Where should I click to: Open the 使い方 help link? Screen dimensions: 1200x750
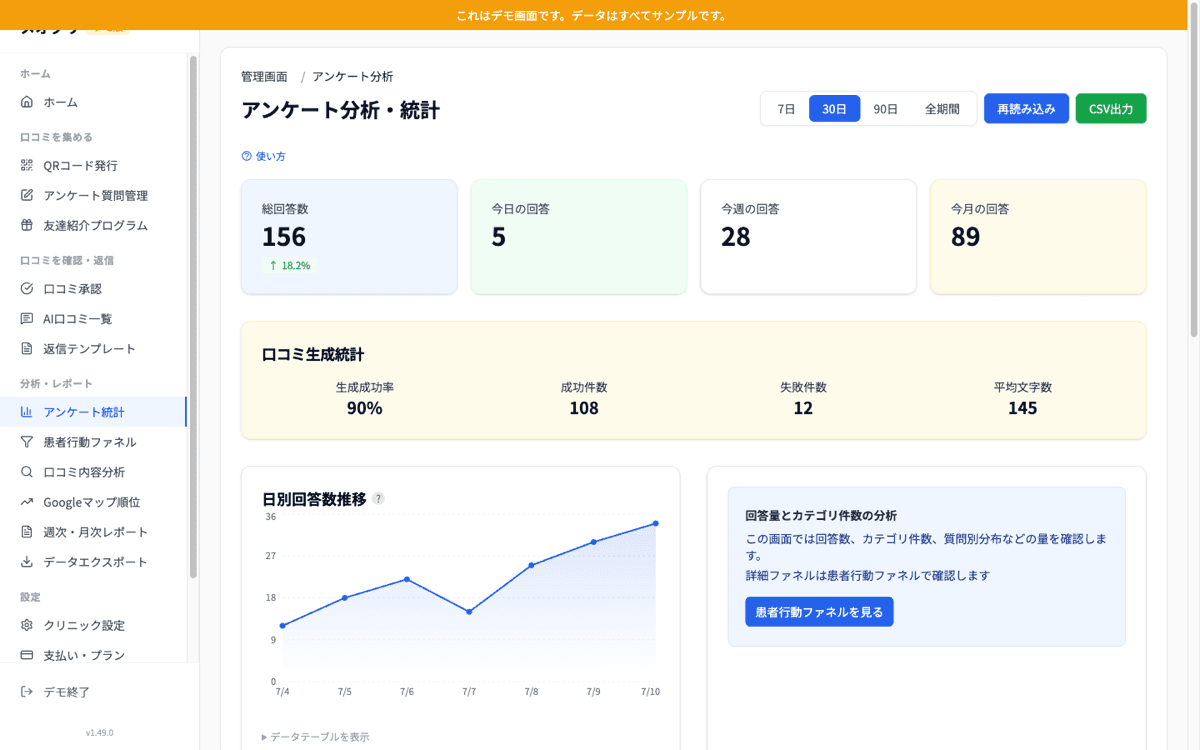263,156
